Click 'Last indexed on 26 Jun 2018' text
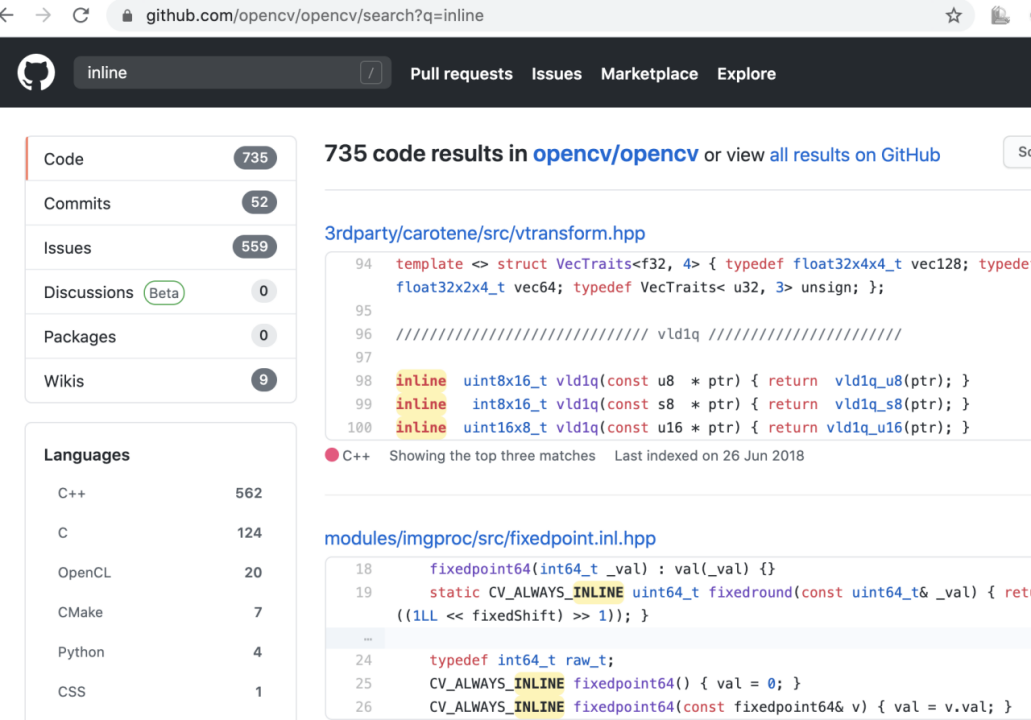Image resolution: width=1031 pixels, height=720 pixels. click(x=709, y=456)
